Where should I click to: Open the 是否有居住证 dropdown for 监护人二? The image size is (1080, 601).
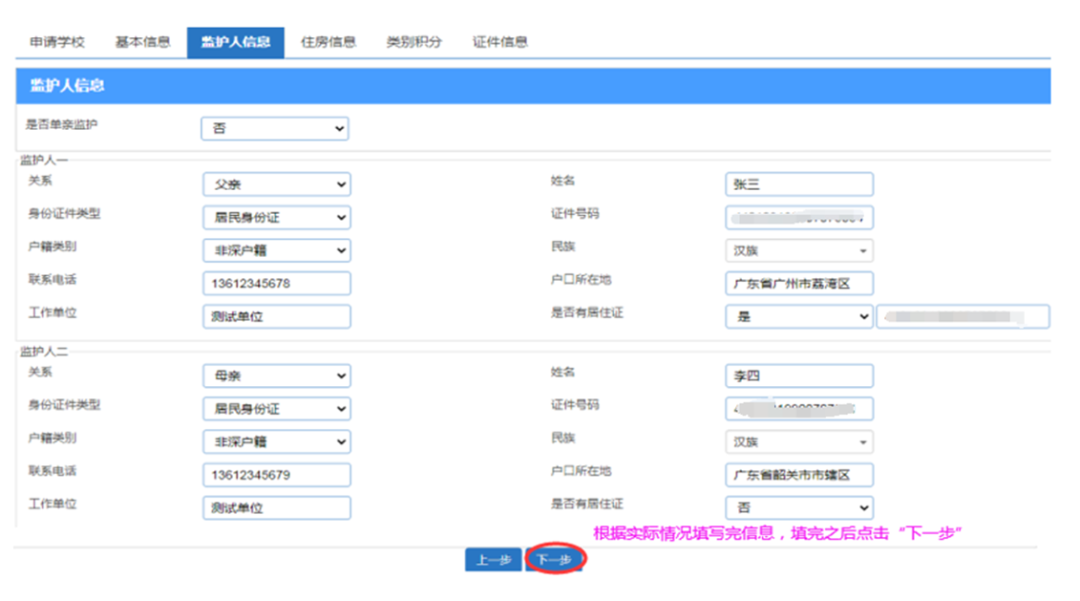tap(798, 507)
